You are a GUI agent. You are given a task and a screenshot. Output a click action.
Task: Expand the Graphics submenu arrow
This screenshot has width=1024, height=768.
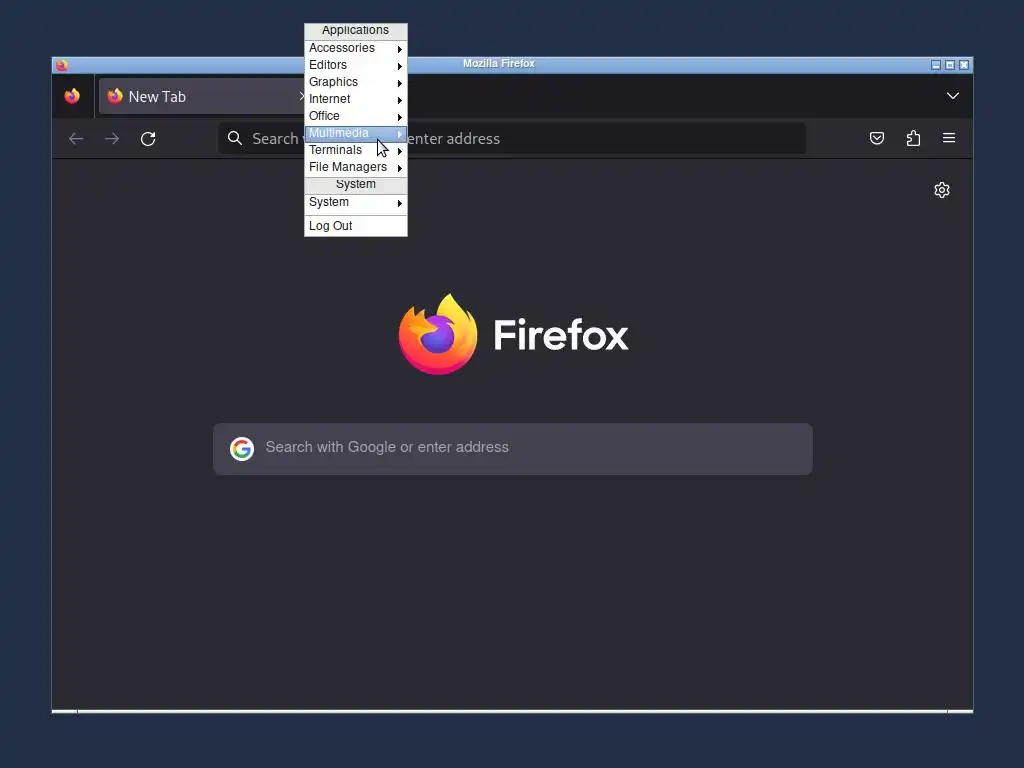[400, 83]
